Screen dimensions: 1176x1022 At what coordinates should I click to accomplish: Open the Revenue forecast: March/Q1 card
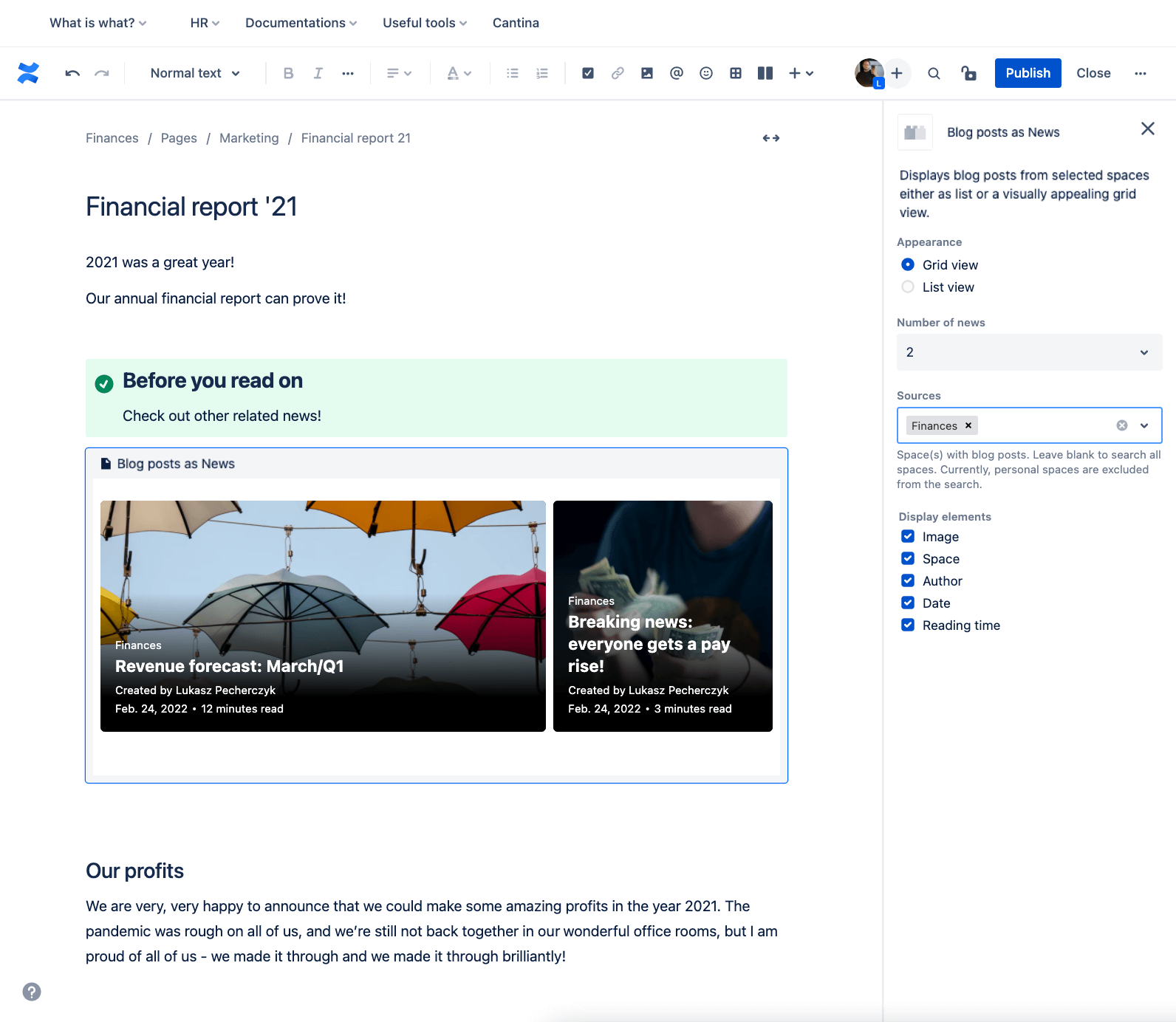coord(323,616)
